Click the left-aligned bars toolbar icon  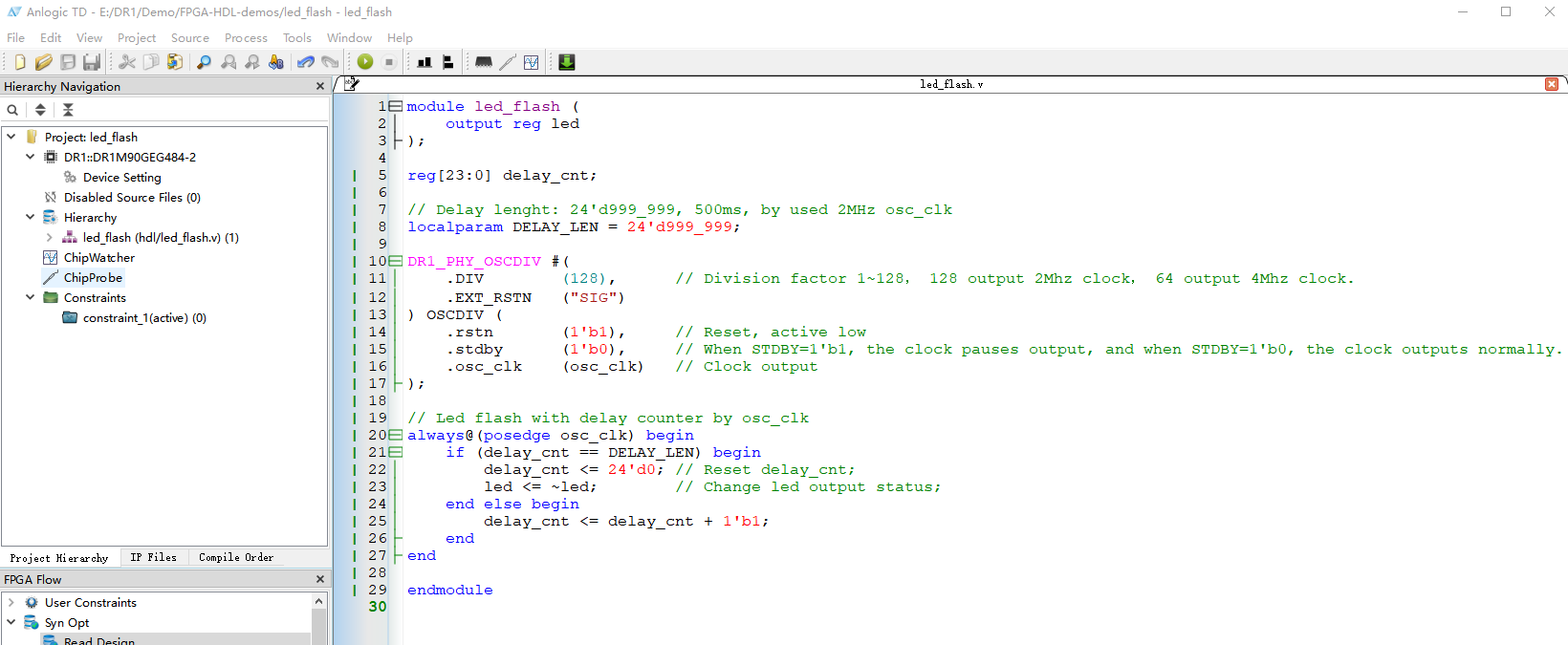tap(447, 62)
